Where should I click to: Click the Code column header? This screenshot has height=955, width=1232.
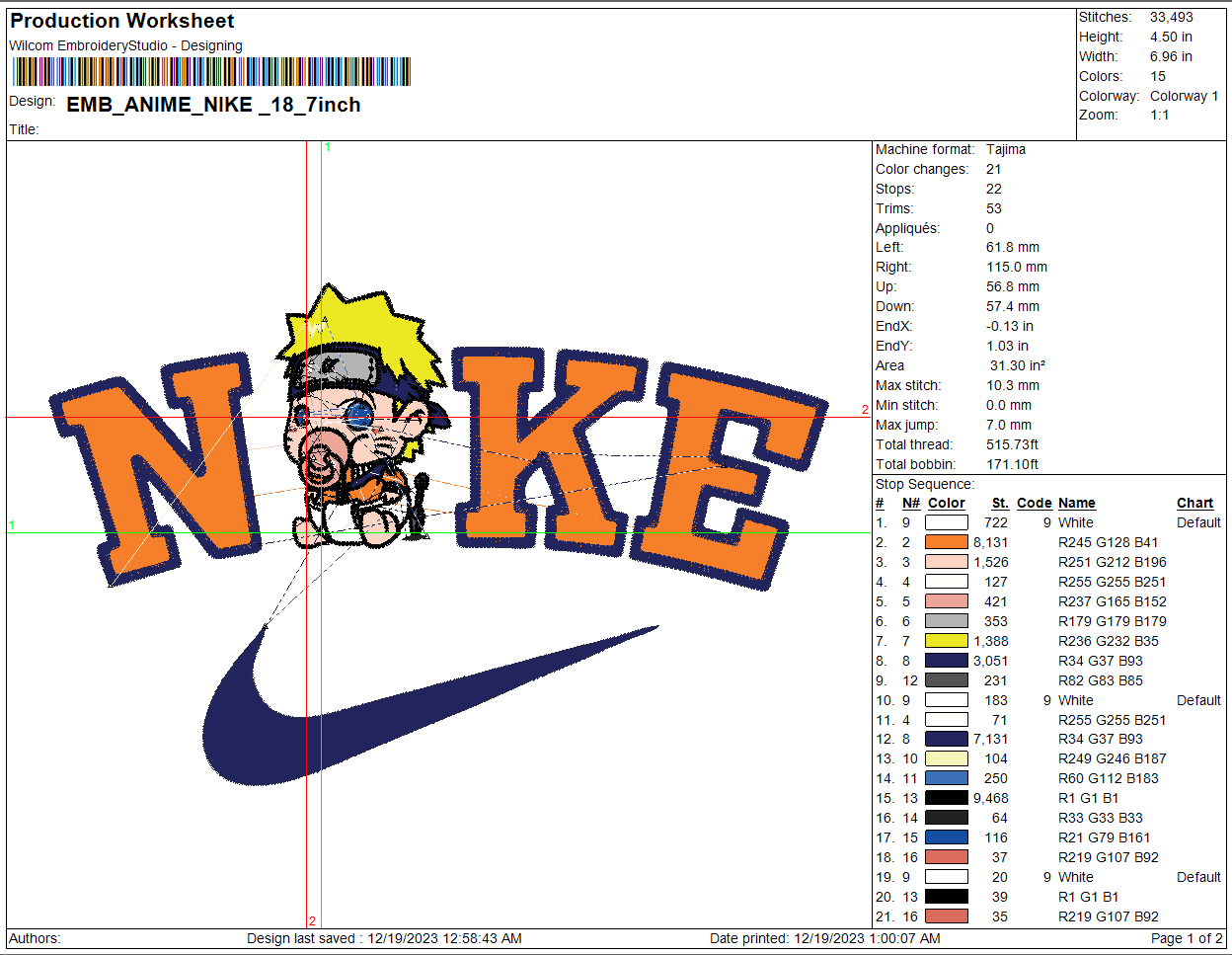point(1034,503)
